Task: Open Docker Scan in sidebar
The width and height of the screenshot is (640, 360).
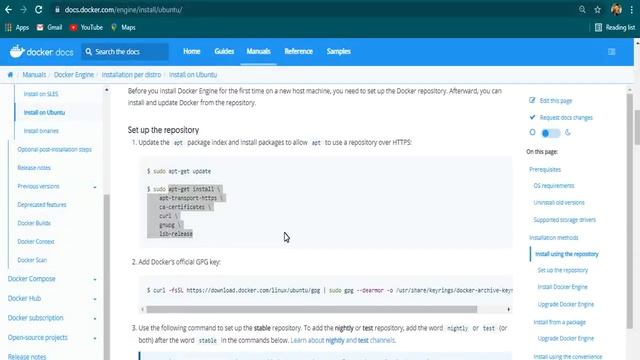Action: [x=32, y=260]
